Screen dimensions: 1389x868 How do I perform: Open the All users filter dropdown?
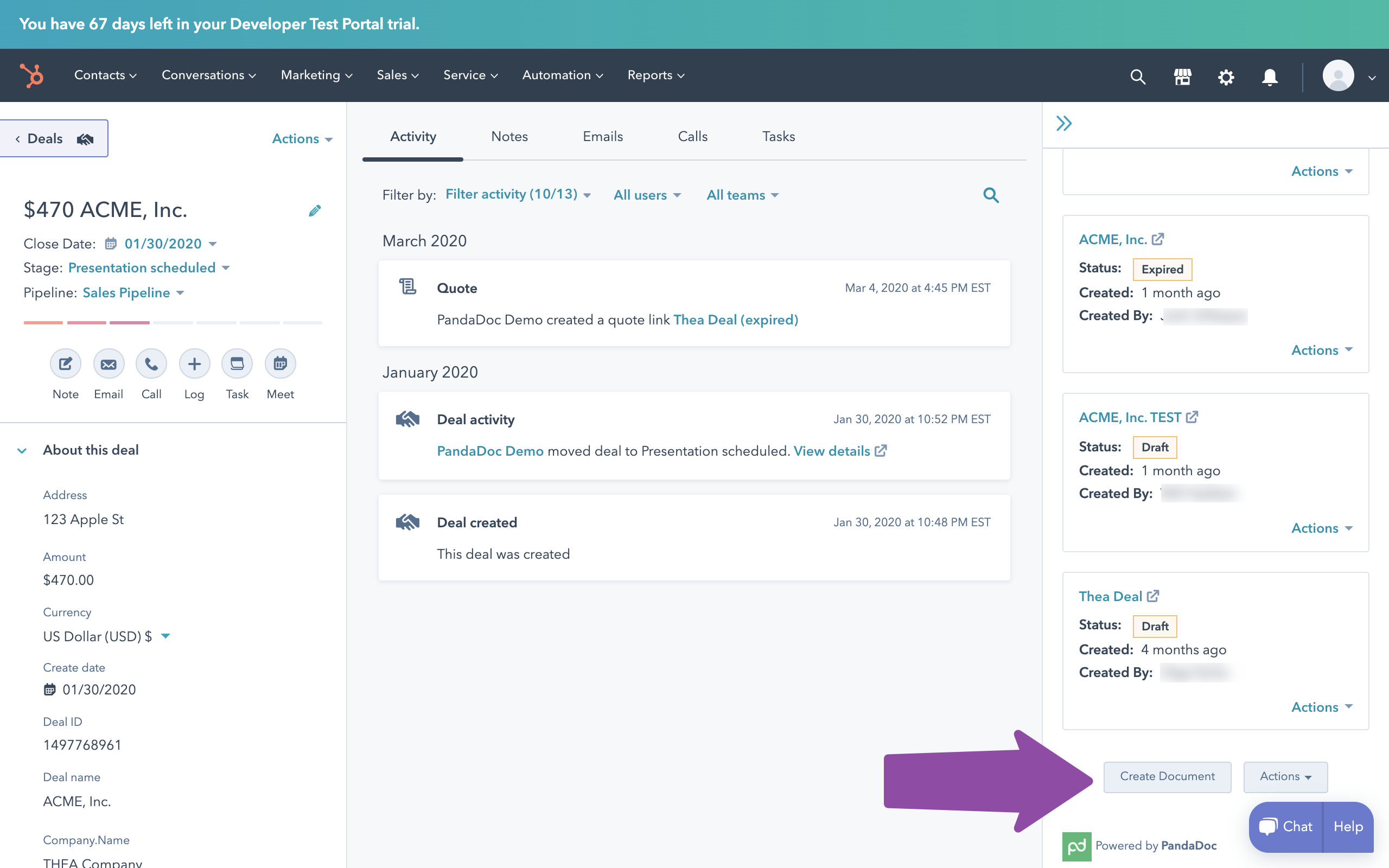647,195
